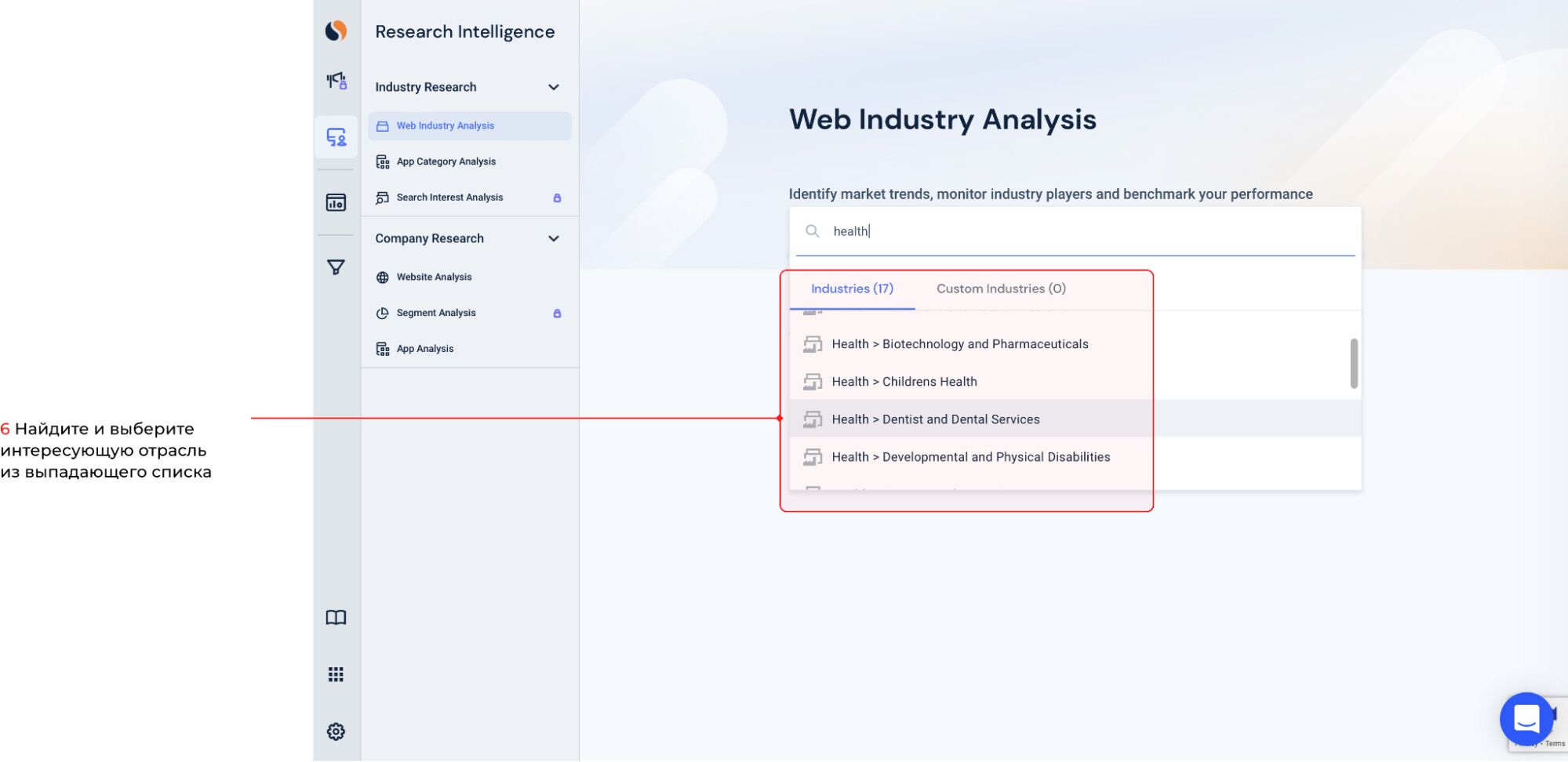Viewport: 1568px width, 762px height.
Task: Select the Research Intelligence sidebar icon
Action: point(336,138)
